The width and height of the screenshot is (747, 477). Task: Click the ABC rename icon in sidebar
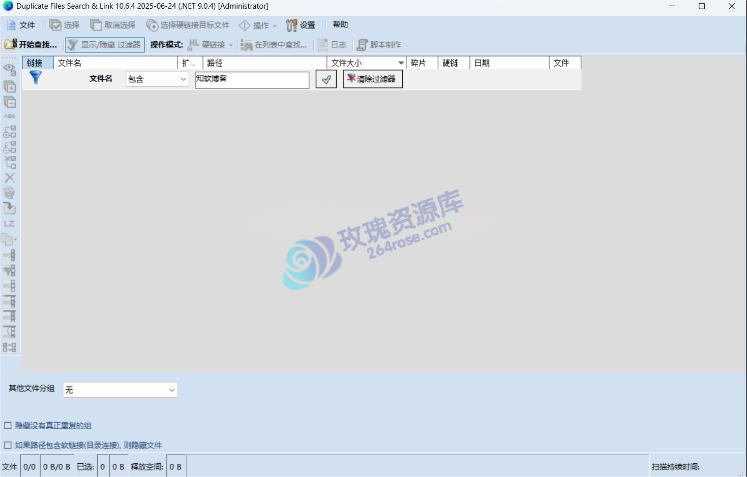click(10, 116)
